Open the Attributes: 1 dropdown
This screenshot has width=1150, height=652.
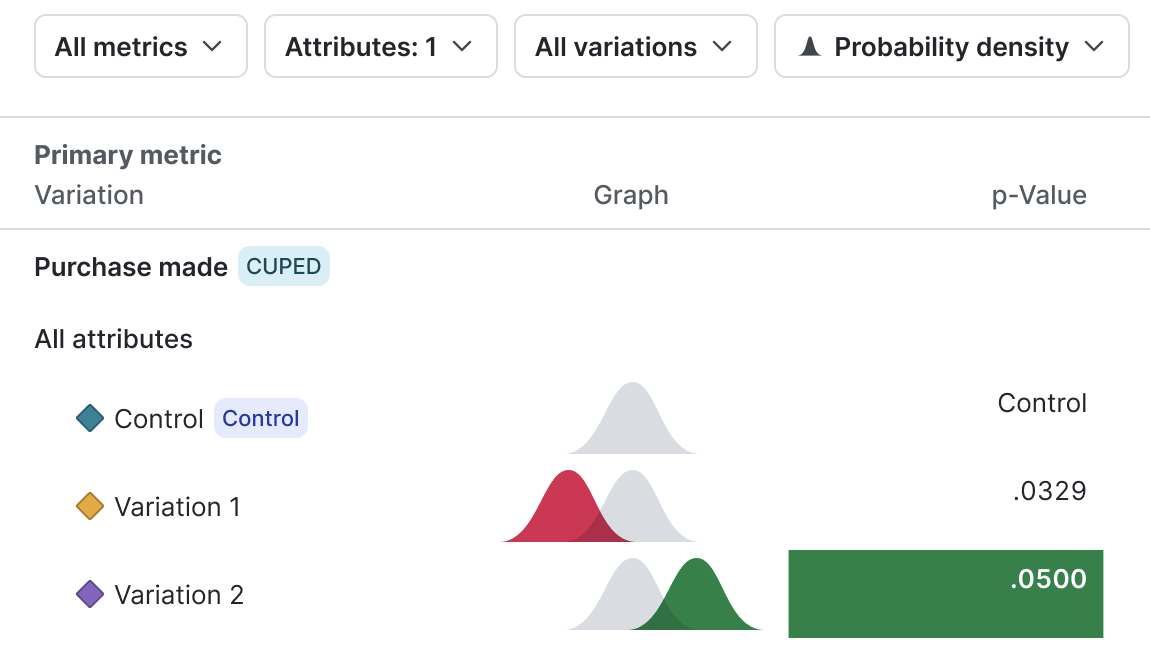pyautogui.click(x=380, y=46)
